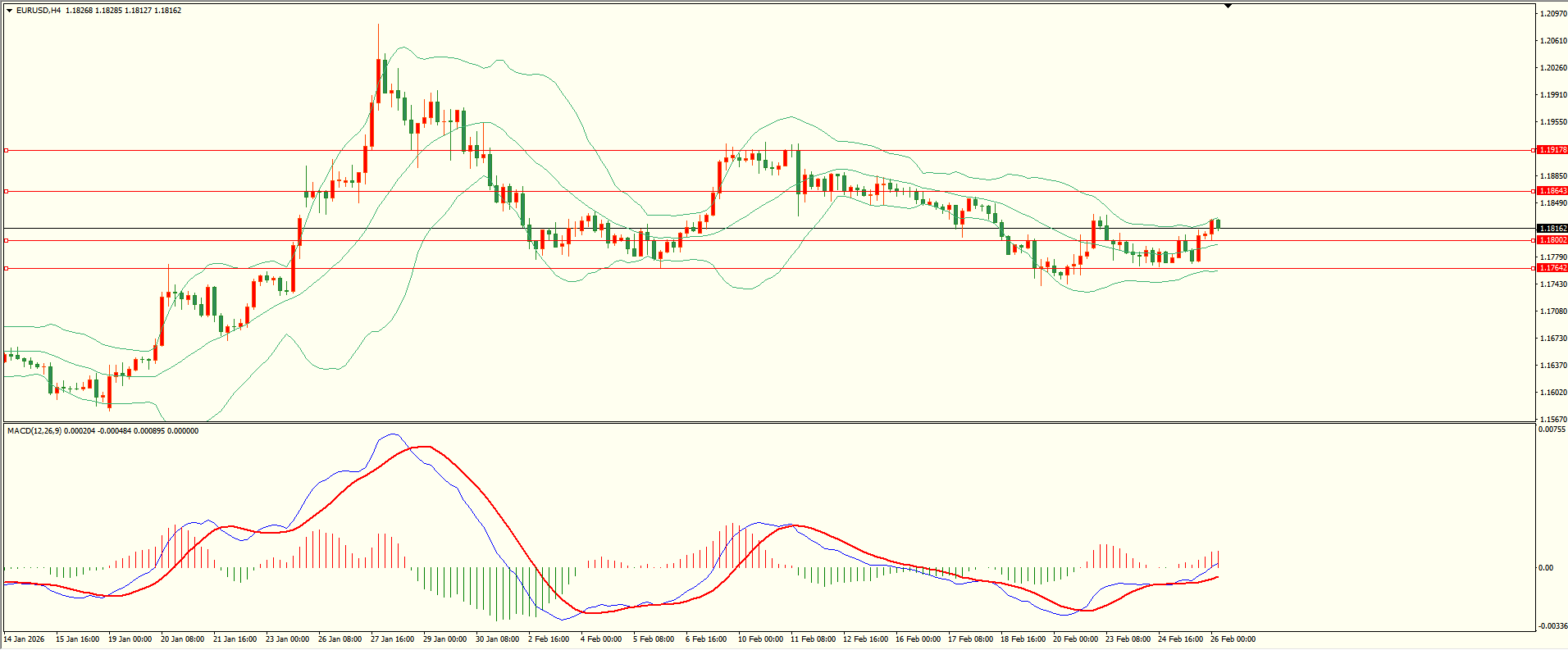Select the 27 Jan 16:00 time label
This screenshot has width=1568, height=650.
coord(392,639)
